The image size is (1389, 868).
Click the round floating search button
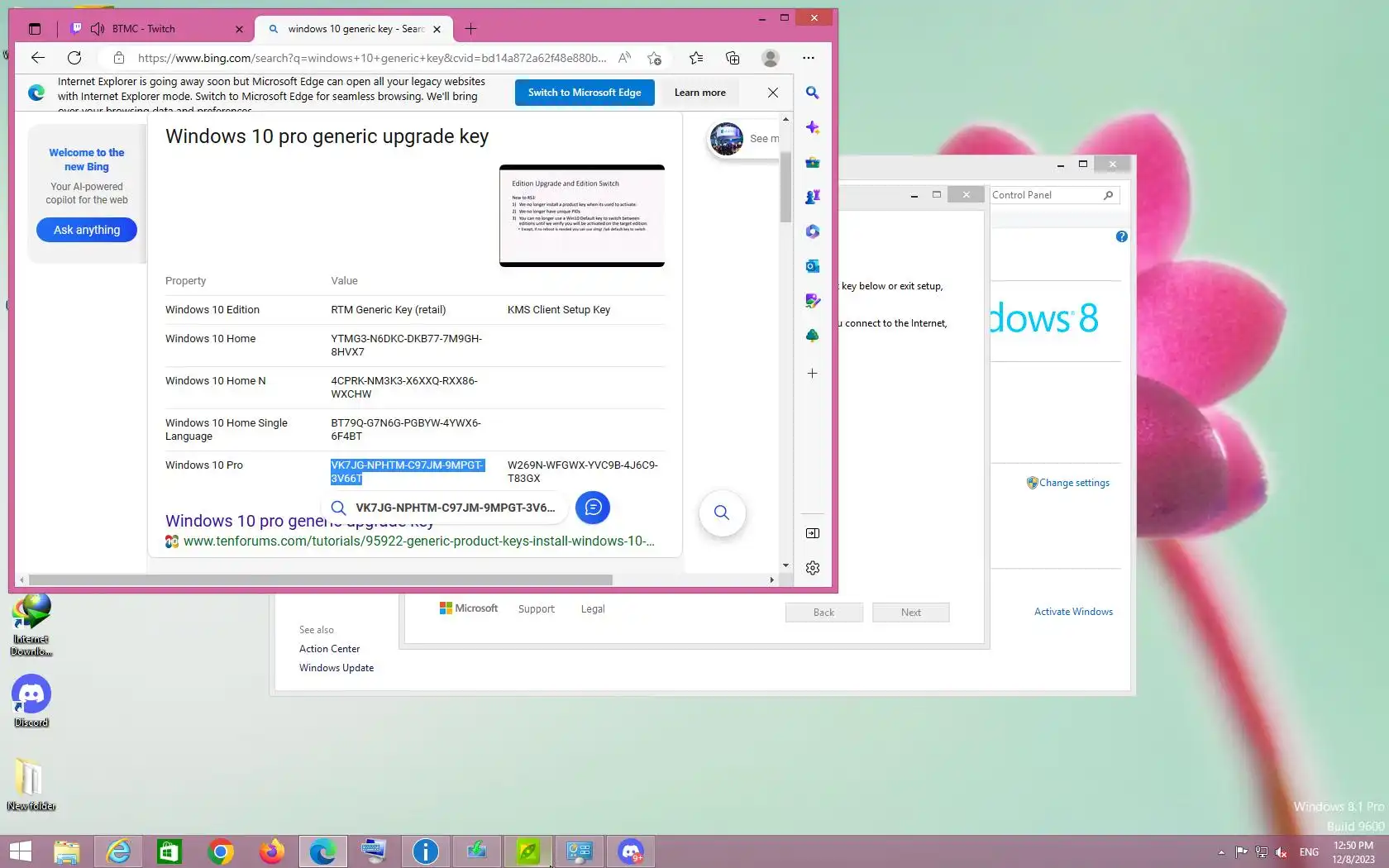click(722, 513)
